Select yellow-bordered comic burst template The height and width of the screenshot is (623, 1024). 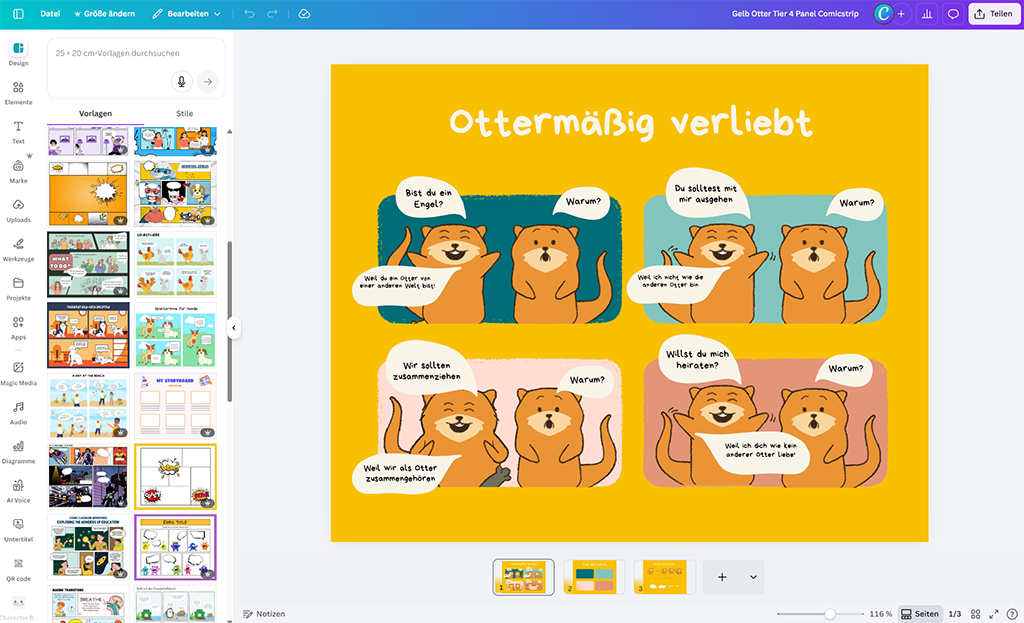pyautogui.click(x=175, y=477)
